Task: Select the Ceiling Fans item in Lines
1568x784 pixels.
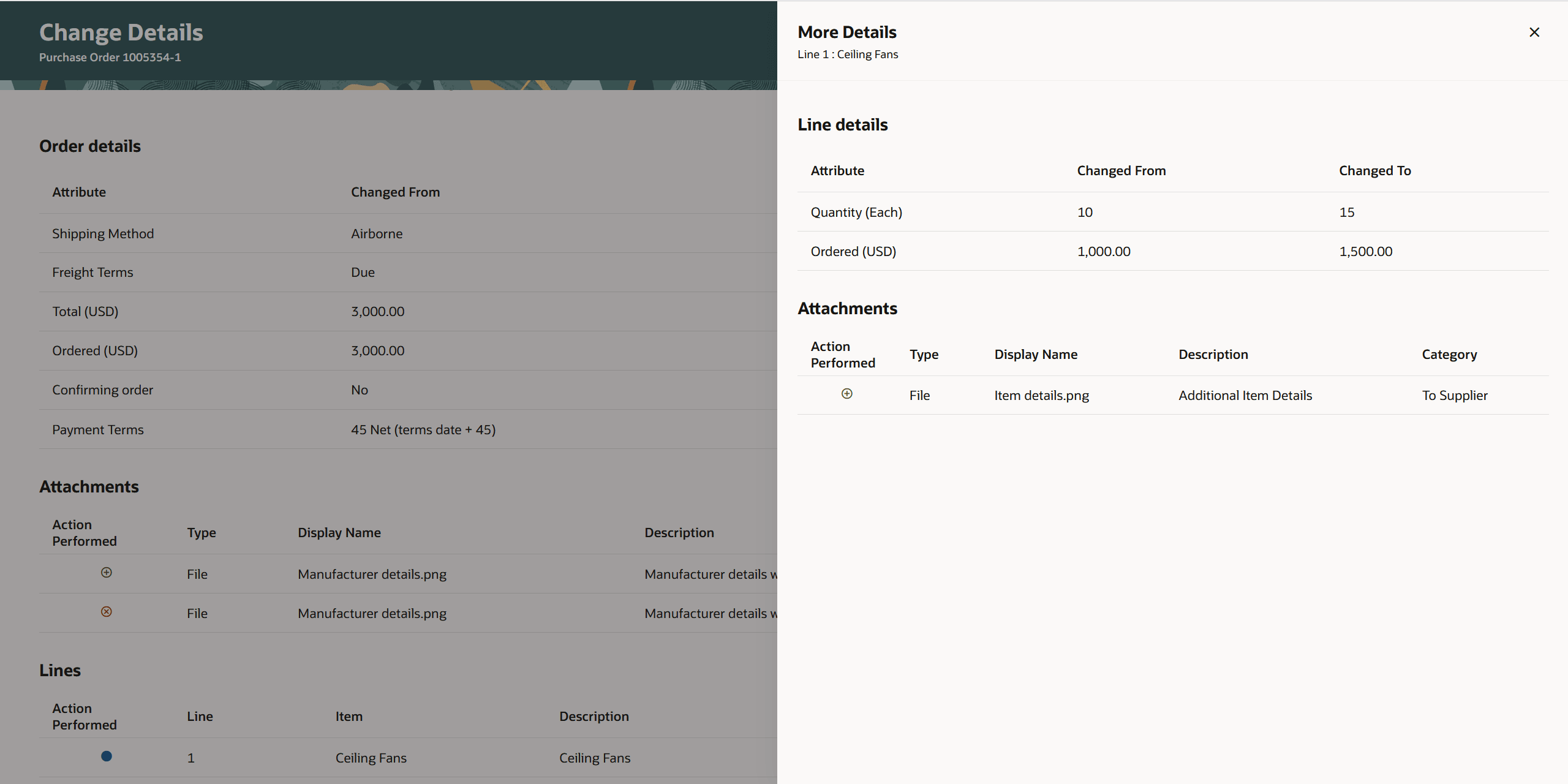Action: [x=371, y=757]
